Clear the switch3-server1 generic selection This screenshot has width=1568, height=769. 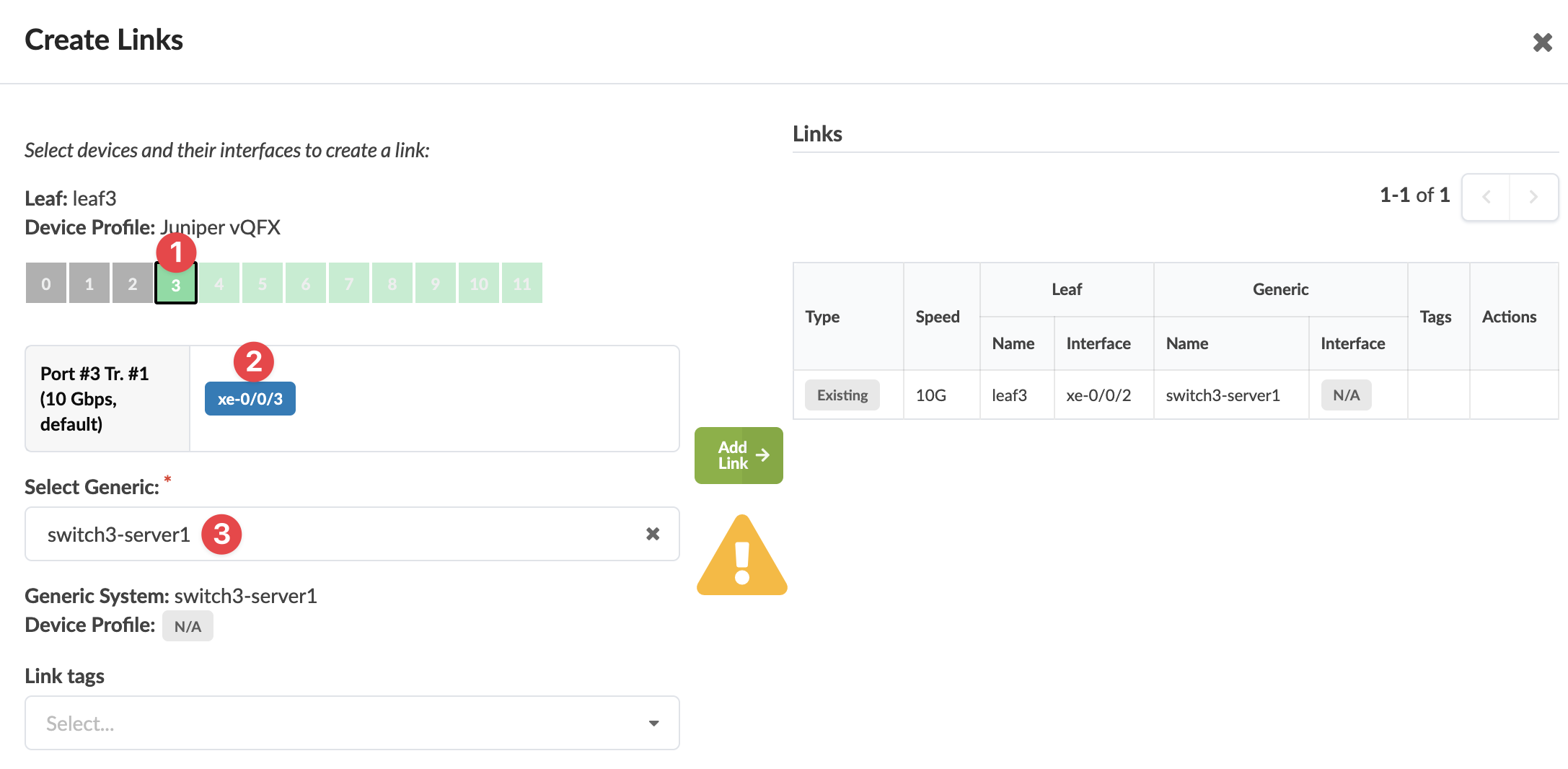(652, 534)
